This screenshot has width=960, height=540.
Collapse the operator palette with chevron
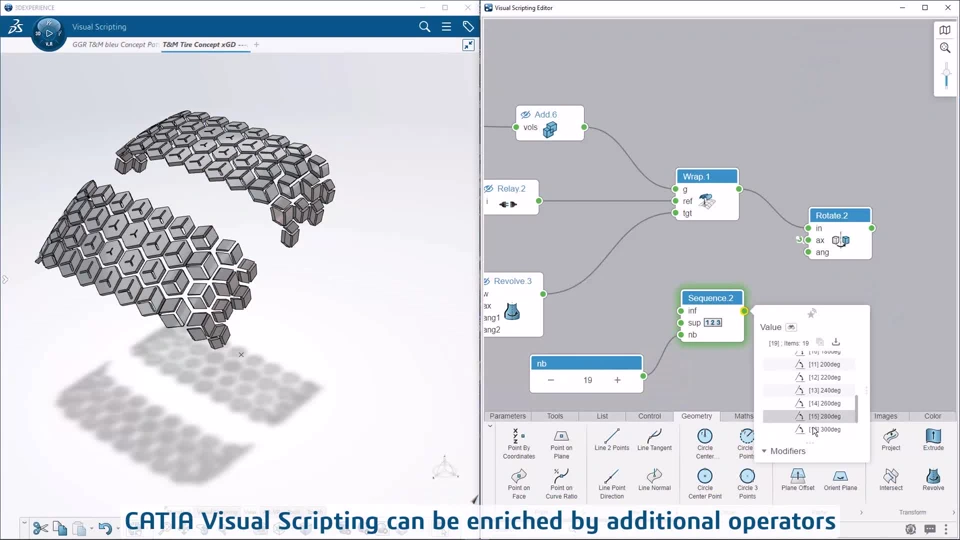pos(490,426)
